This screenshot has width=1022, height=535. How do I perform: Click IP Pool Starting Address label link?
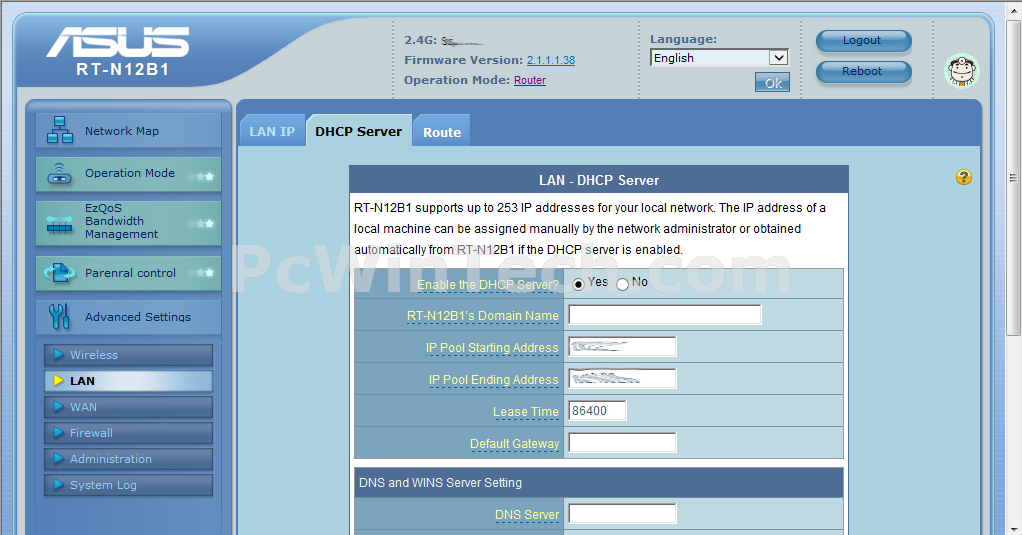coord(492,348)
